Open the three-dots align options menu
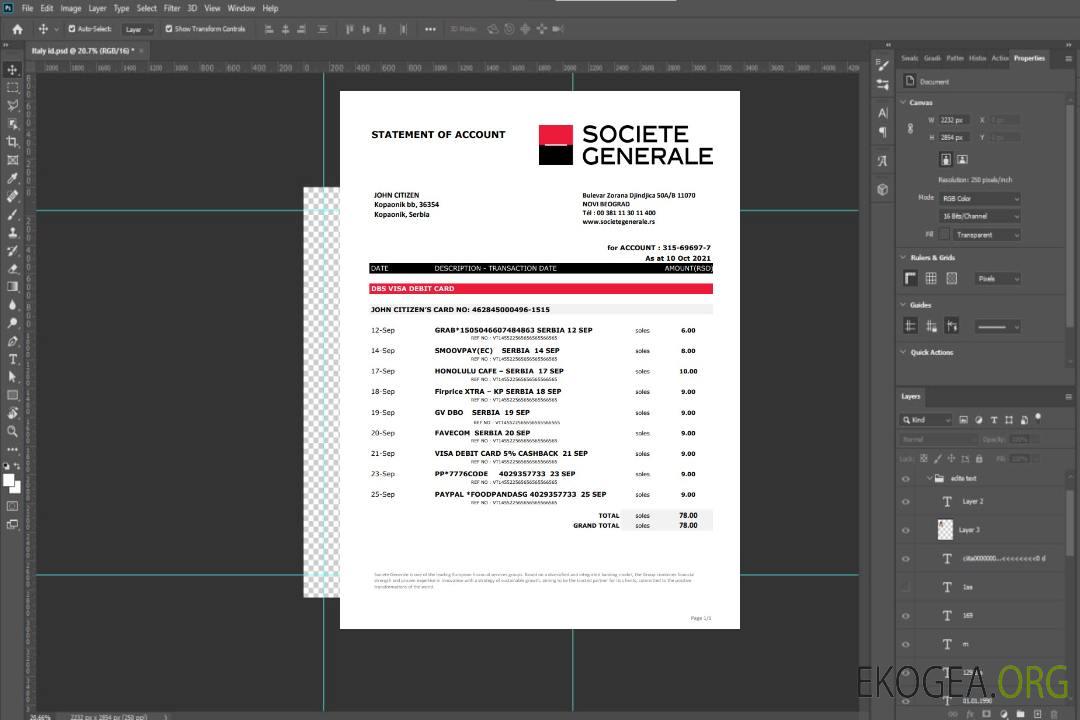1080x720 pixels. coord(430,29)
